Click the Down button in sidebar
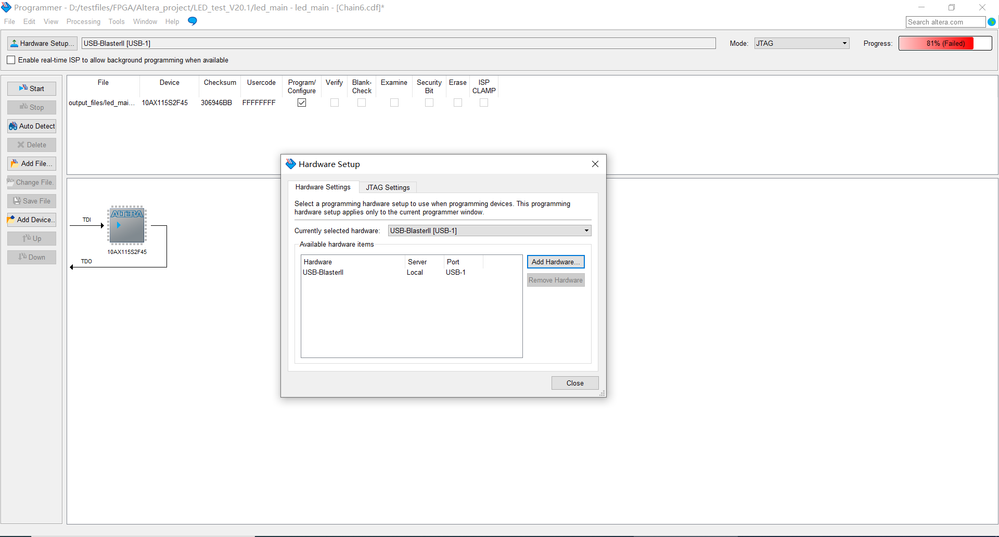This screenshot has height=537, width=999. (x=32, y=257)
